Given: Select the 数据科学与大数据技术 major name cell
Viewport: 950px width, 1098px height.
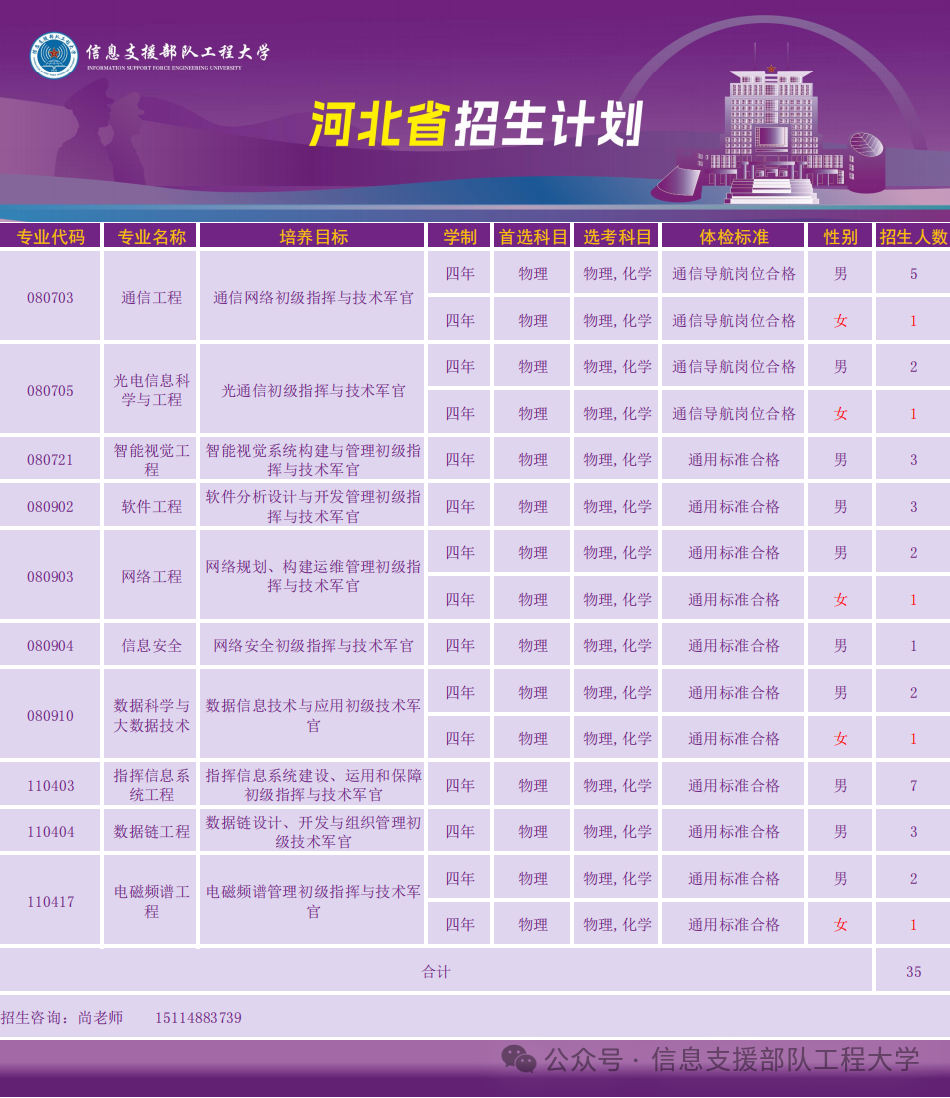Looking at the screenshot, I should point(151,716).
